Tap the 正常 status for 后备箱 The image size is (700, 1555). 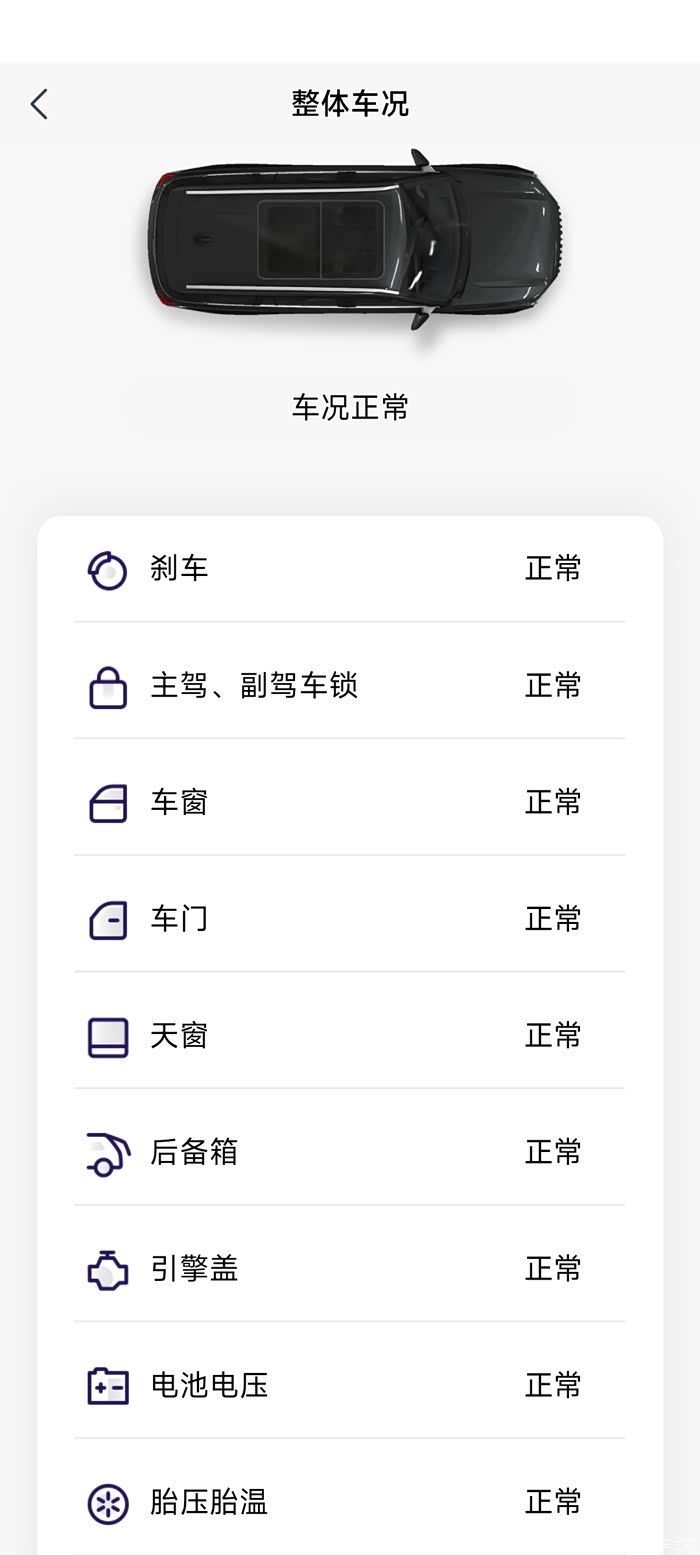[553, 1152]
